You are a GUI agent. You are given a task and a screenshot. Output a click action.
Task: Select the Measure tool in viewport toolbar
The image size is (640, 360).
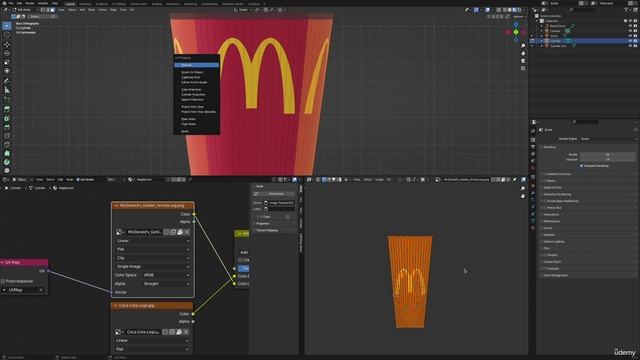click(x=7, y=90)
